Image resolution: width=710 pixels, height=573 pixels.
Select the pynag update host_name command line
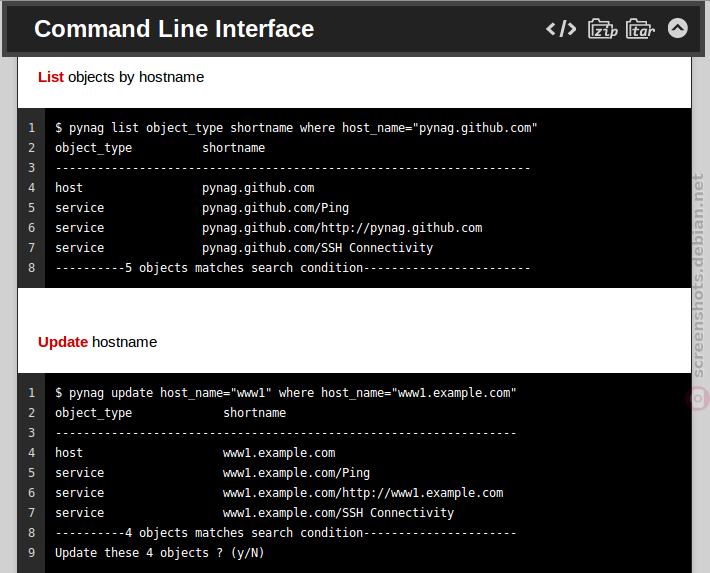(x=286, y=393)
